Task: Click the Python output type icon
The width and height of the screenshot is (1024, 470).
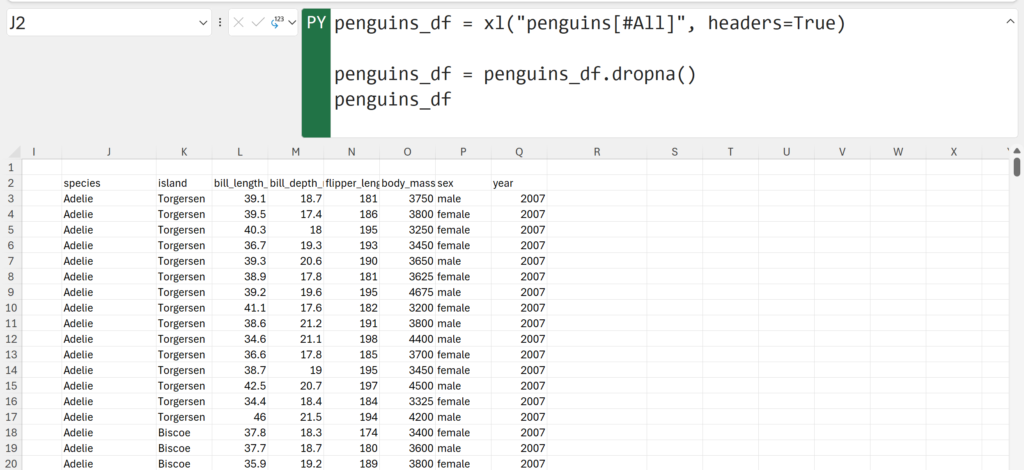Action: 275,22
